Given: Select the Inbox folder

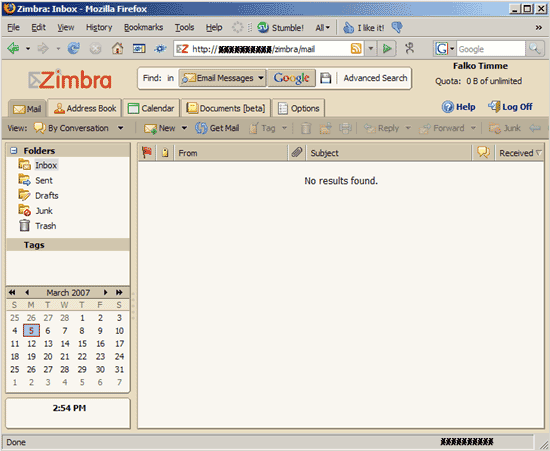Looking at the screenshot, I should click(46, 165).
